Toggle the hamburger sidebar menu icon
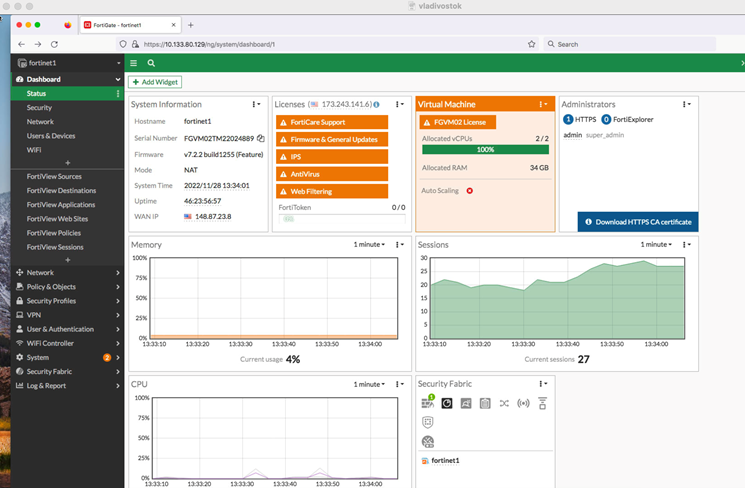Image resolution: width=745 pixels, height=488 pixels. [x=134, y=63]
